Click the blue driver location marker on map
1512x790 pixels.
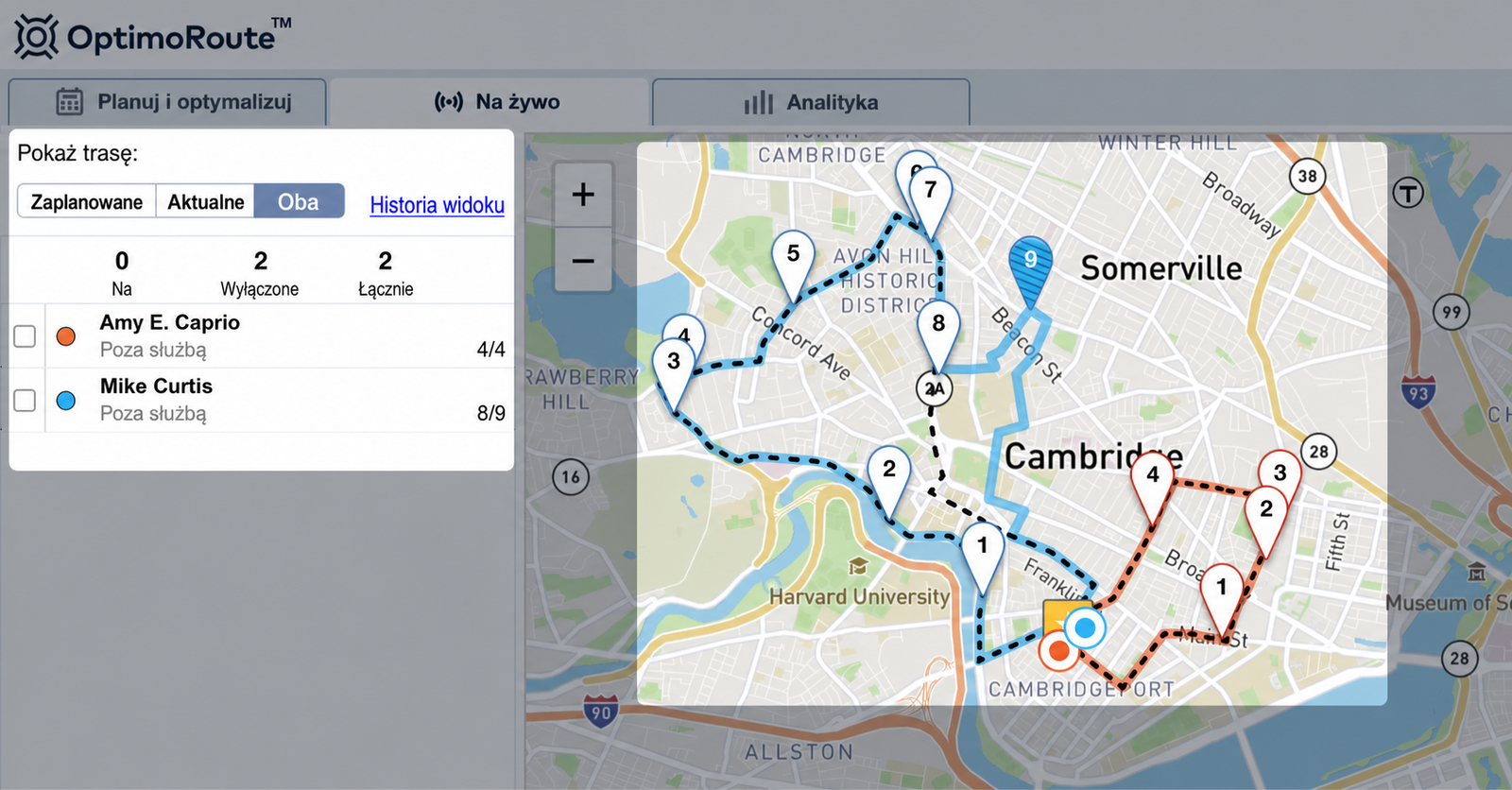tap(1085, 627)
